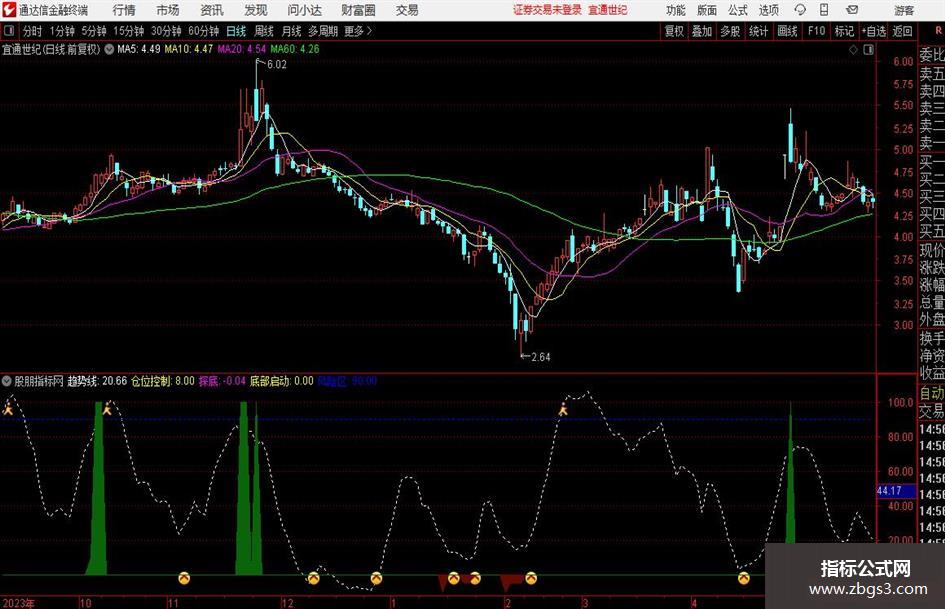This screenshot has height=609, width=945.
Task: Click the 证券交易未登录 login status text
Action: tap(546, 10)
